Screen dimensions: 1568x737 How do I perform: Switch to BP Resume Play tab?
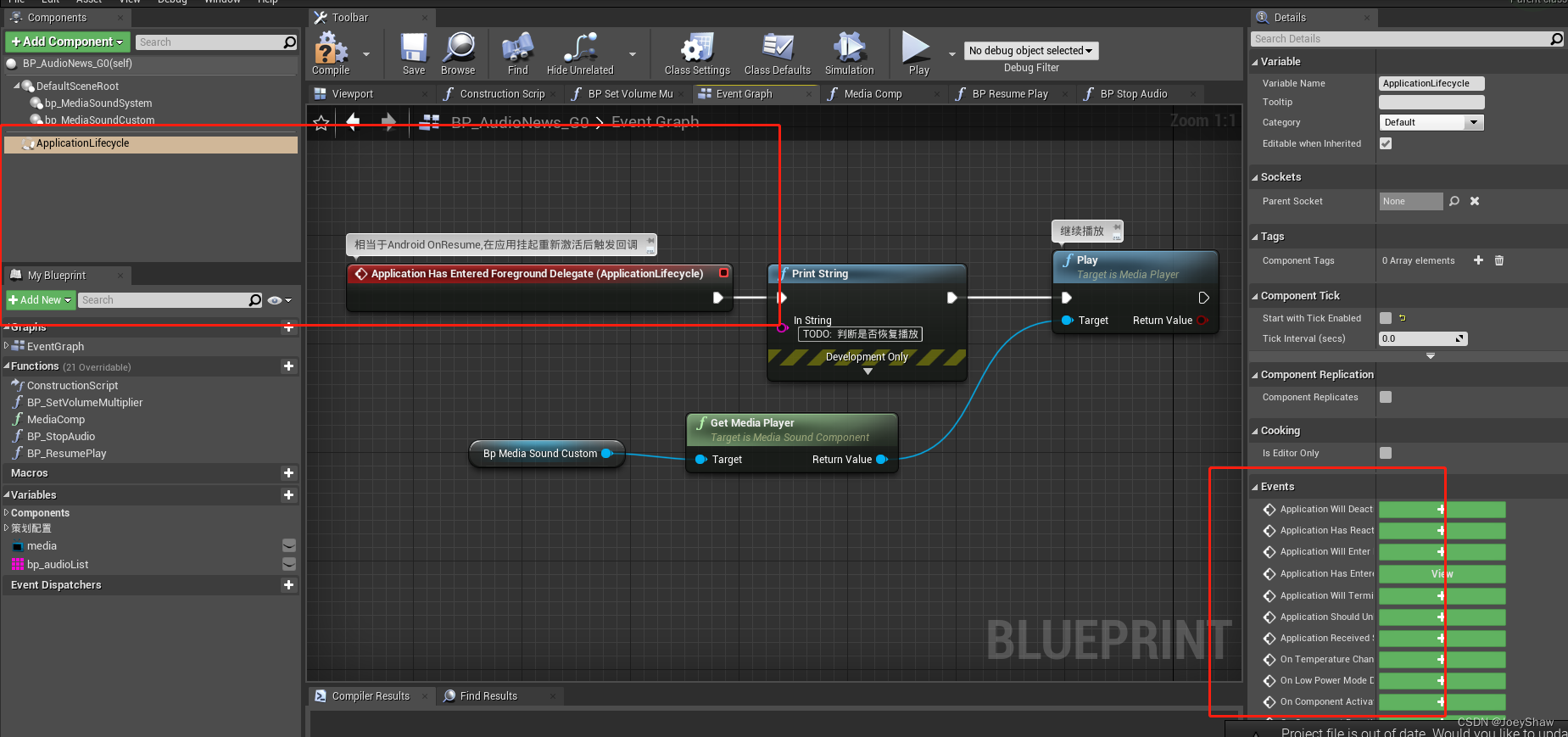point(1010,94)
